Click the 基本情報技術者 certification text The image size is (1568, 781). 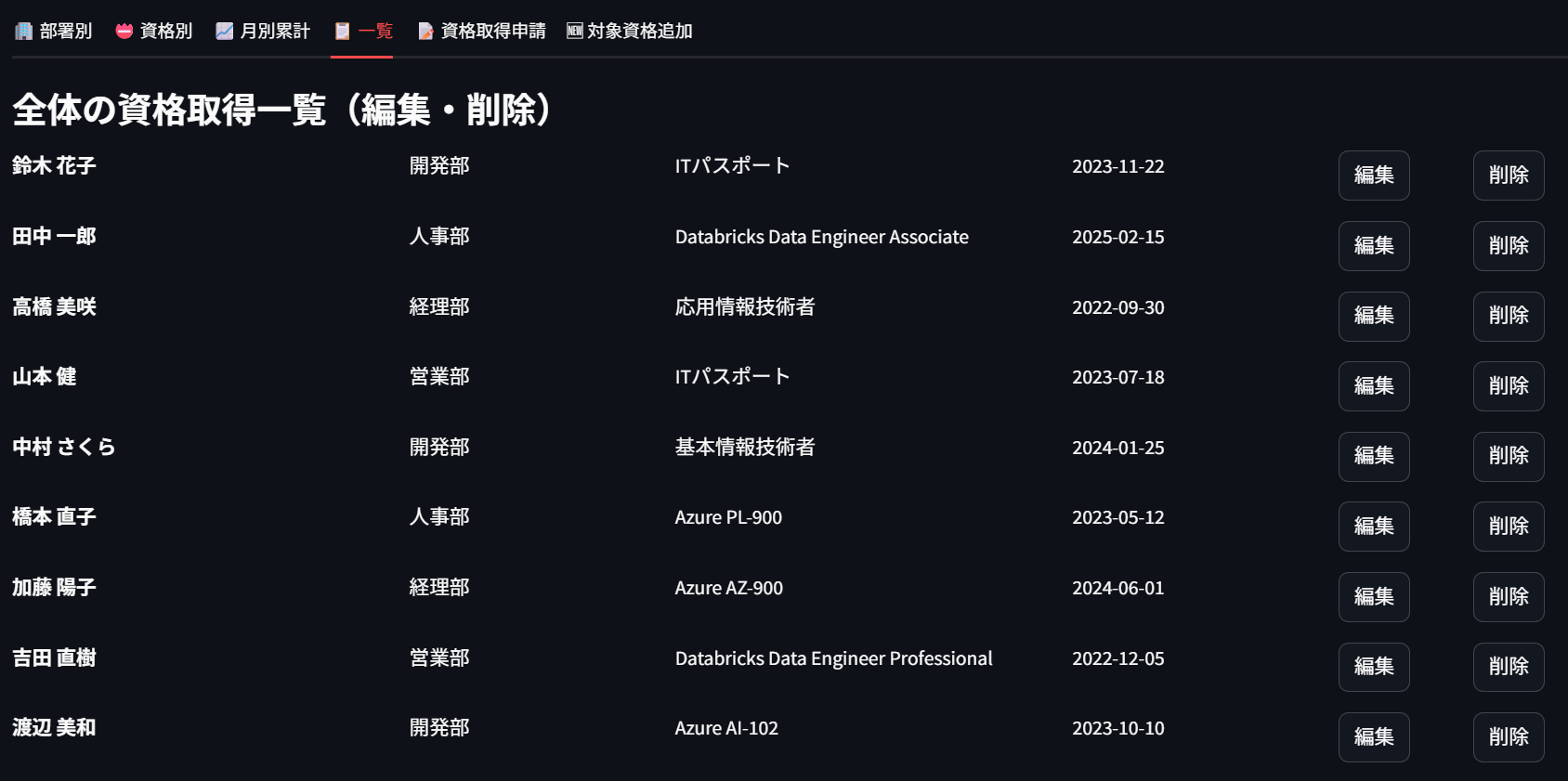pos(745,447)
